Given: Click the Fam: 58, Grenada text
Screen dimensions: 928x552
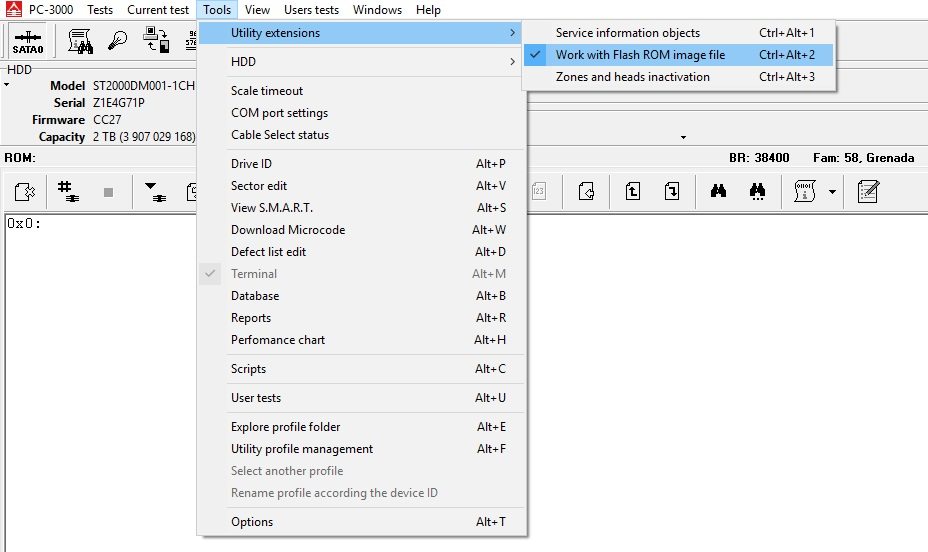Looking at the screenshot, I should pyautogui.click(x=863, y=158).
